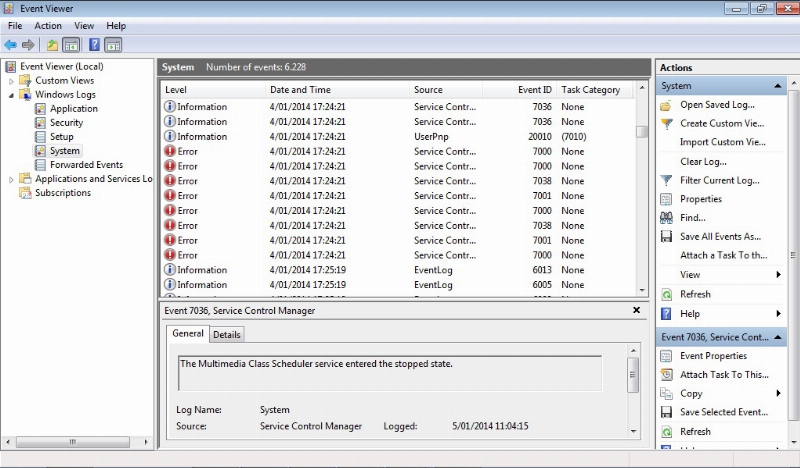Select the UserPnp event 20010 row
This screenshot has width=800, height=468.
pyautogui.click(x=398, y=137)
